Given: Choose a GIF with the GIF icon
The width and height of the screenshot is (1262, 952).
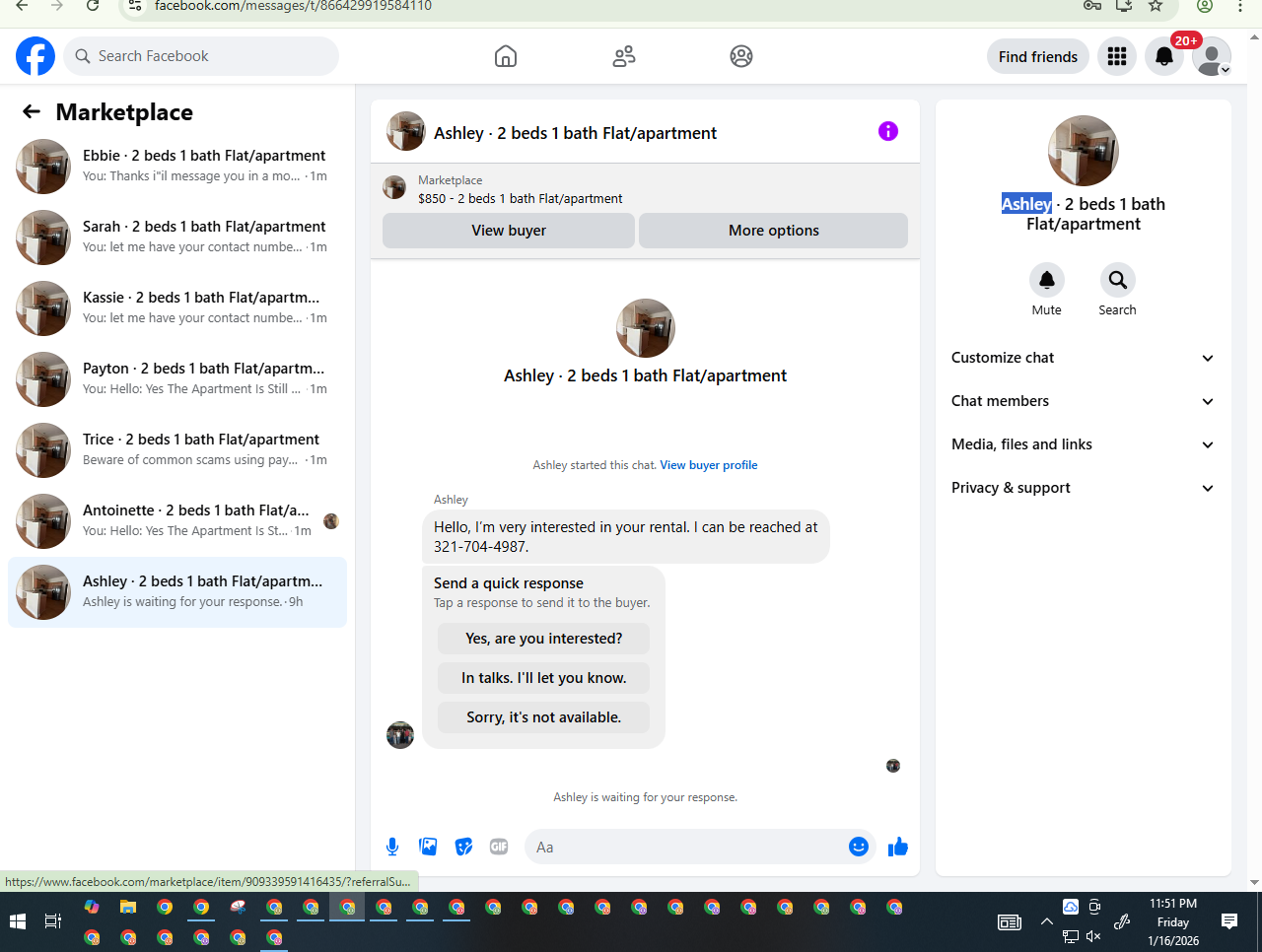Looking at the screenshot, I should [499, 847].
